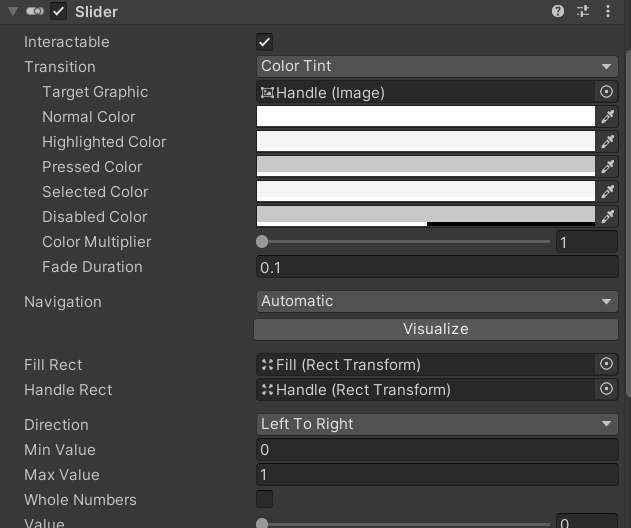Click the Normal Color label

89,117
